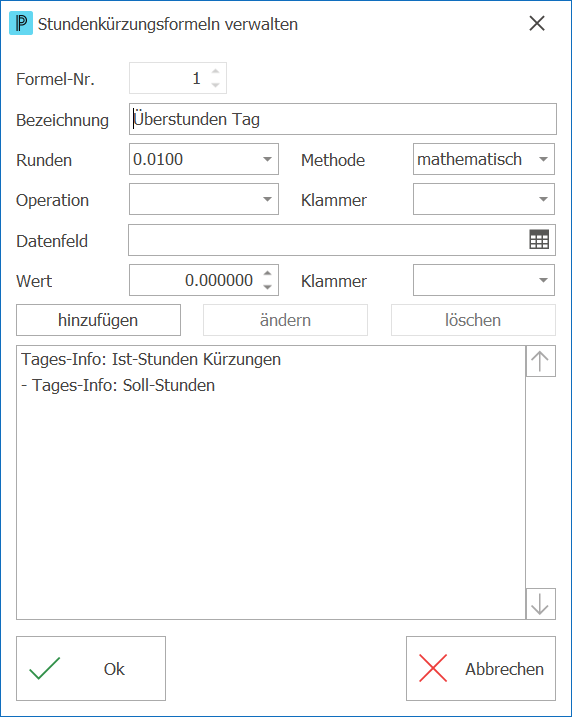The height and width of the screenshot is (717, 572).
Task: Cancel with the Abbrechen button
Action: click(481, 669)
